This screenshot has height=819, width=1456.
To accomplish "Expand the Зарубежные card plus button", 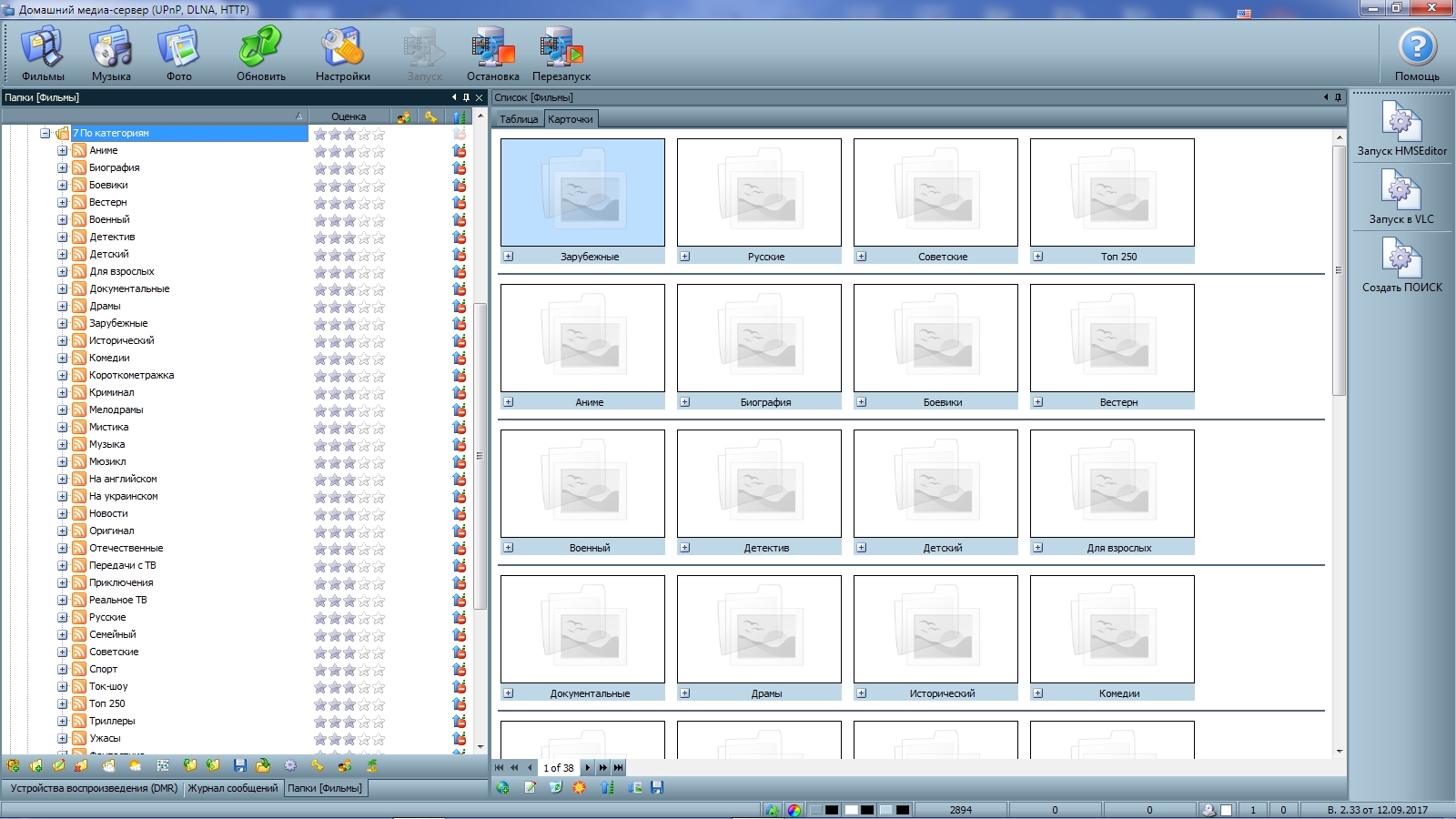I will pyautogui.click(x=509, y=257).
